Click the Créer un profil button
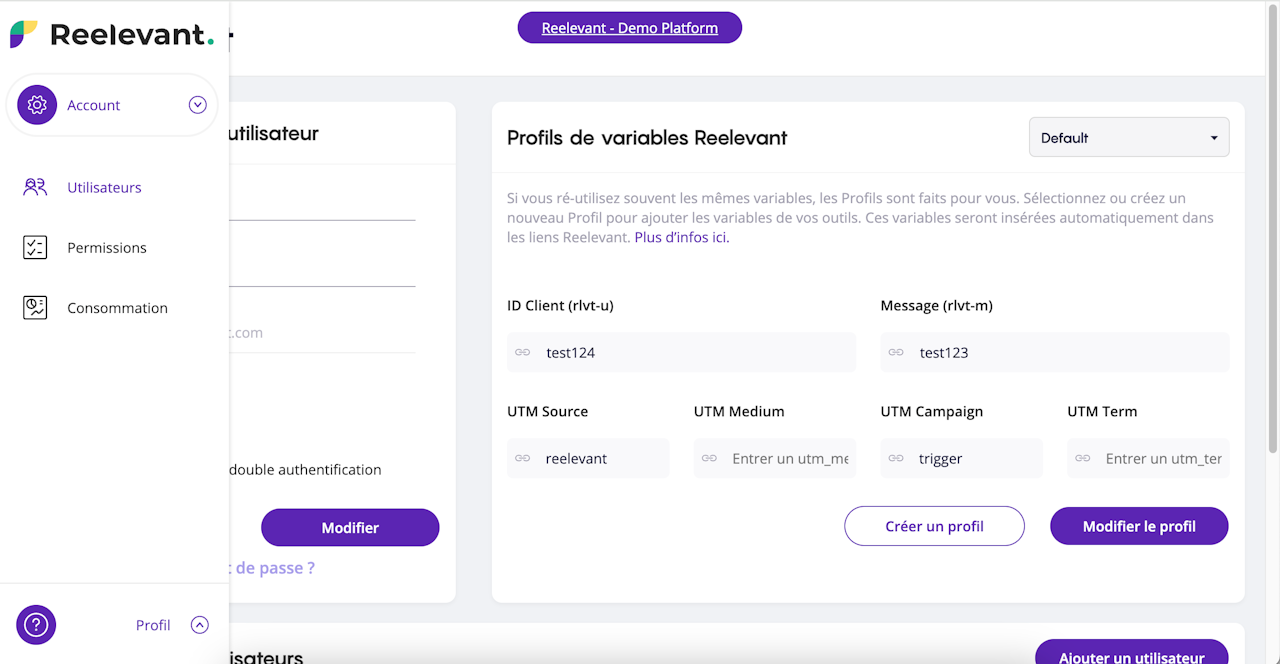This screenshot has width=1280, height=664. tap(934, 526)
